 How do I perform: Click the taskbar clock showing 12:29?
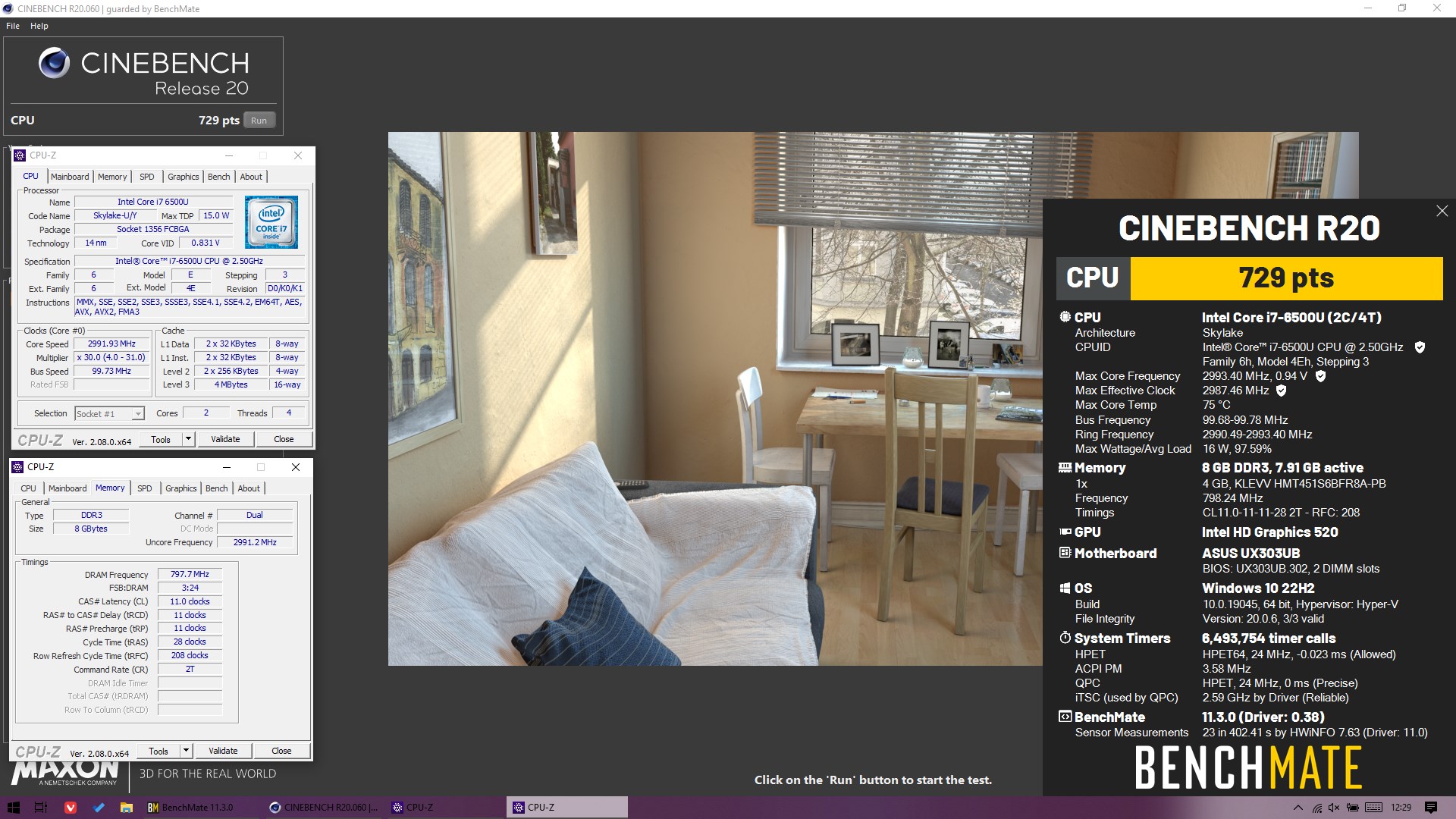point(1401,808)
